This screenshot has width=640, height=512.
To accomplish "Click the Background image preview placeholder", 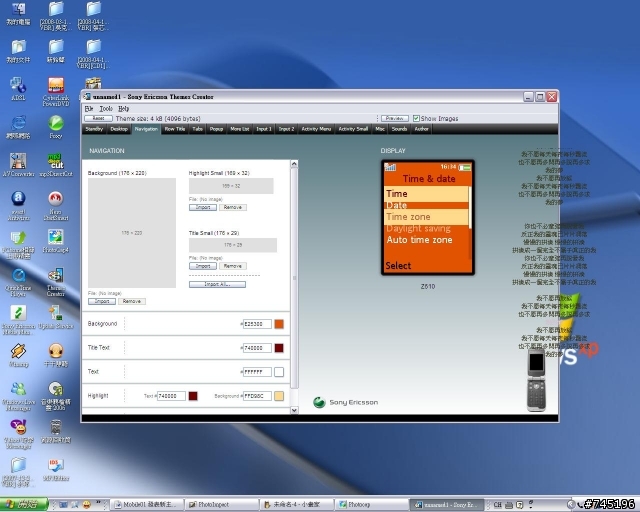I will click(x=132, y=233).
